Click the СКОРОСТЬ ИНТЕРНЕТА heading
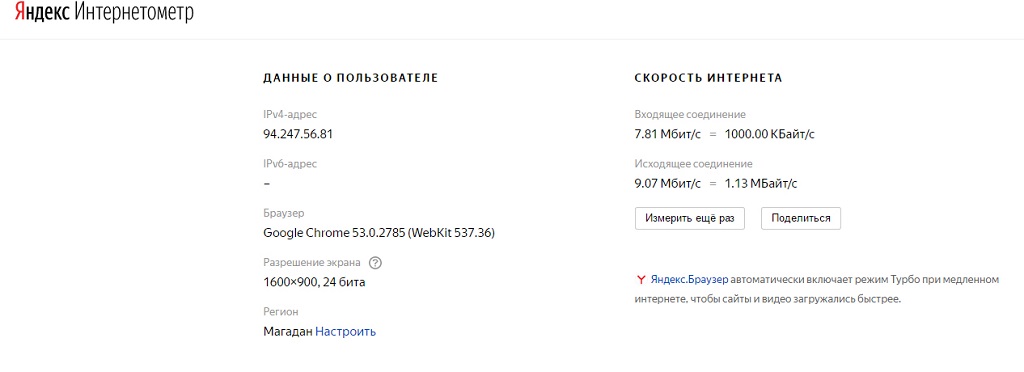 (x=709, y=78)
